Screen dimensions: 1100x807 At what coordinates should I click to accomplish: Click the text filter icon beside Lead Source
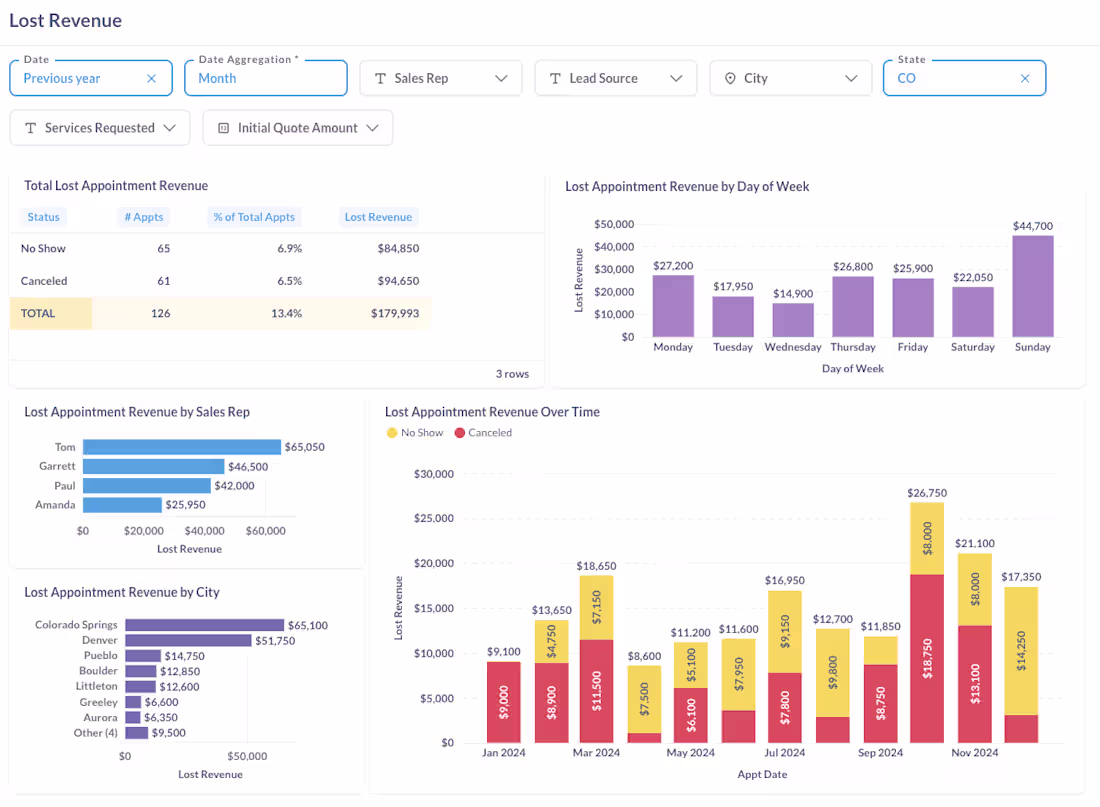556,77
